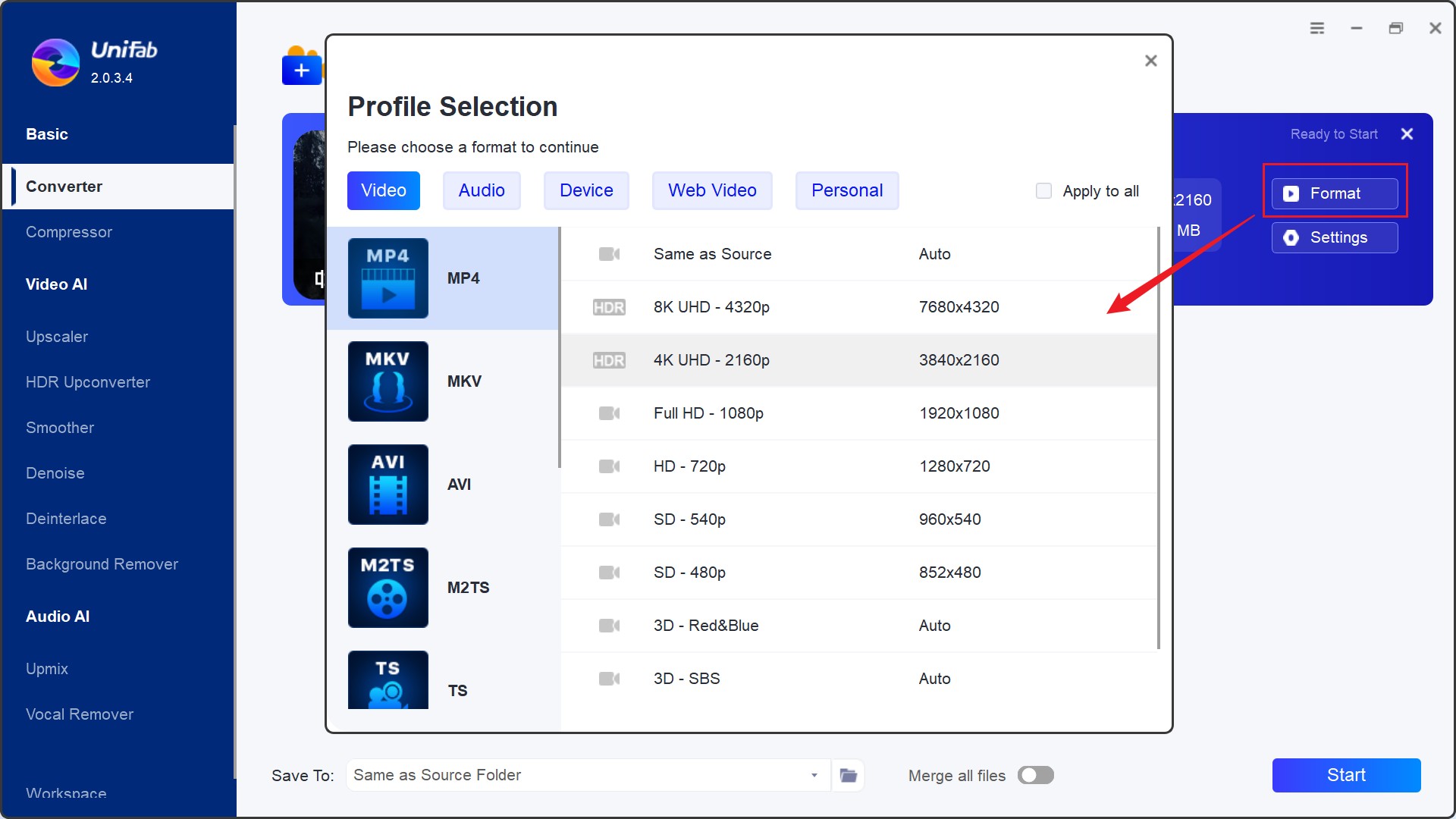Viewport: 1456px width, 819px height.
Task: Click the MP4 format icon
Action: (x=387, y=278)
